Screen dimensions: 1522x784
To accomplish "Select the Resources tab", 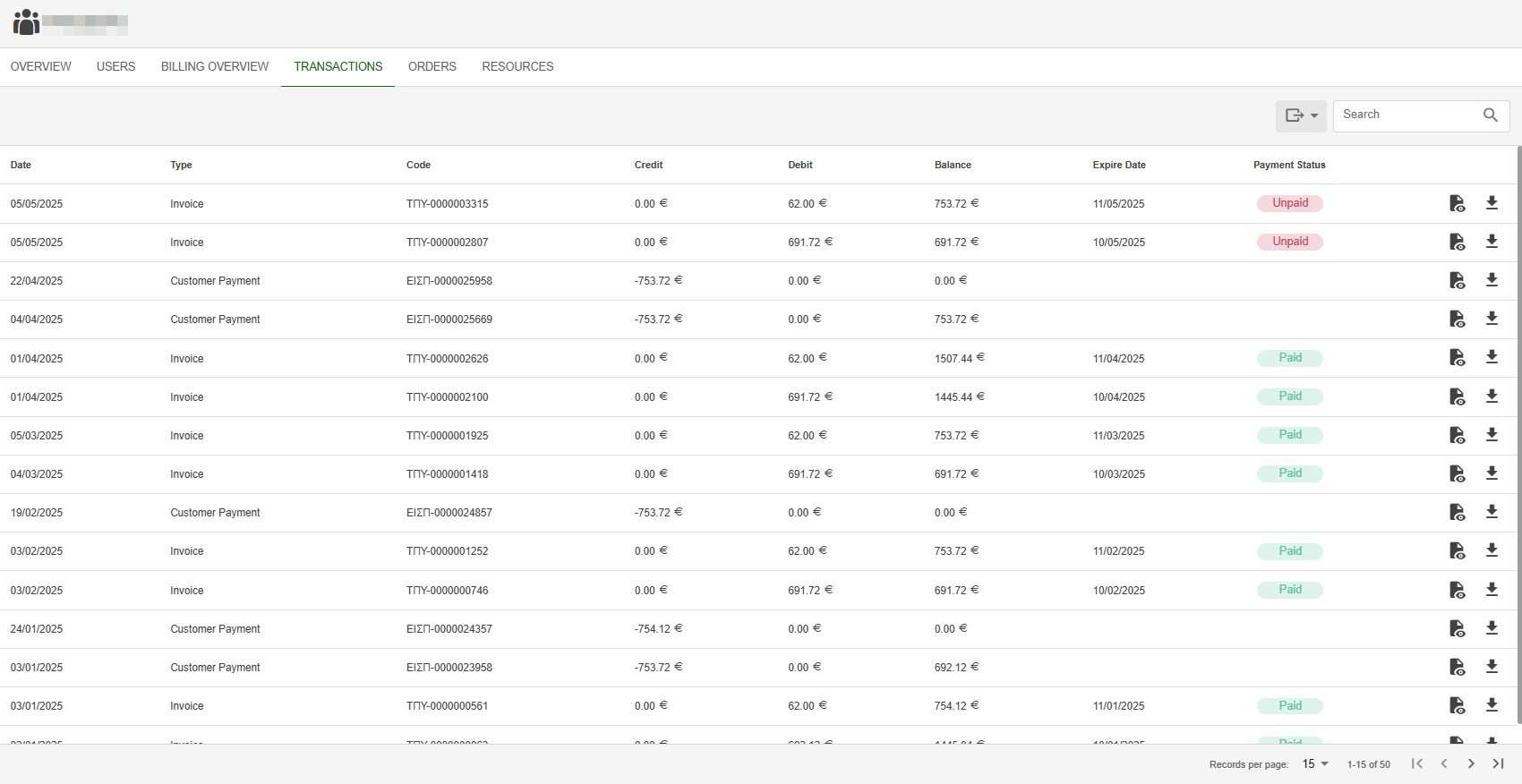I will (517, 67).
